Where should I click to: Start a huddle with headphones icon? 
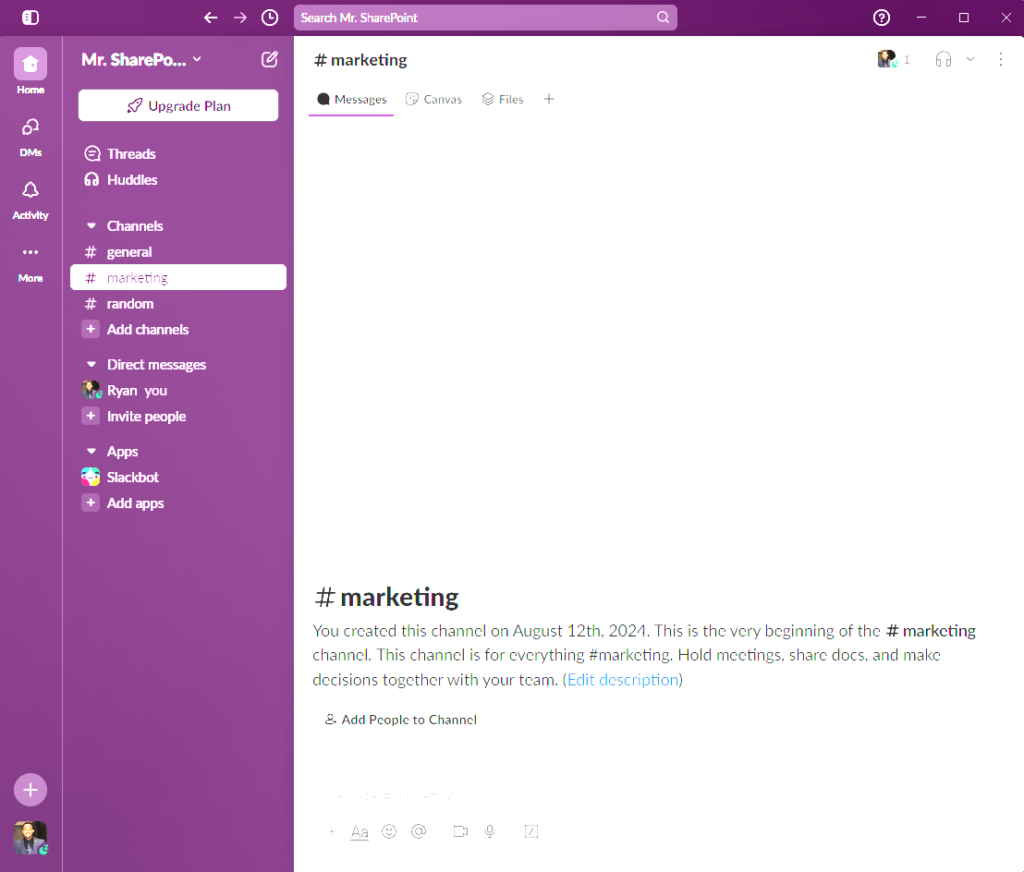[x=943, y=59]
